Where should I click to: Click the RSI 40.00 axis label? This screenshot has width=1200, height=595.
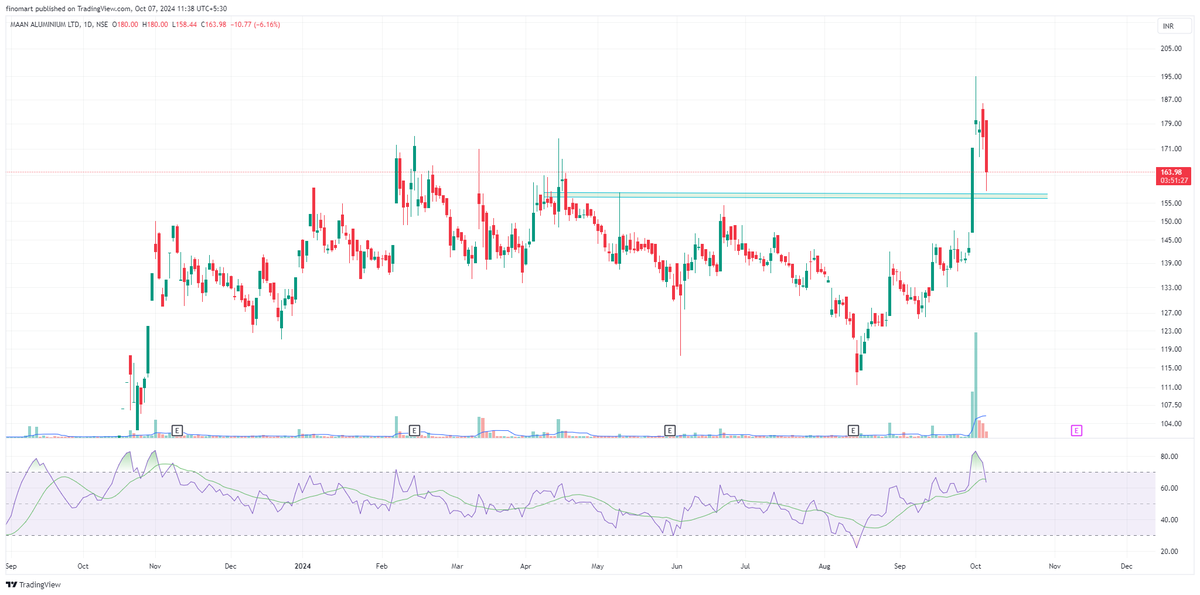[x=1171, y=520]
